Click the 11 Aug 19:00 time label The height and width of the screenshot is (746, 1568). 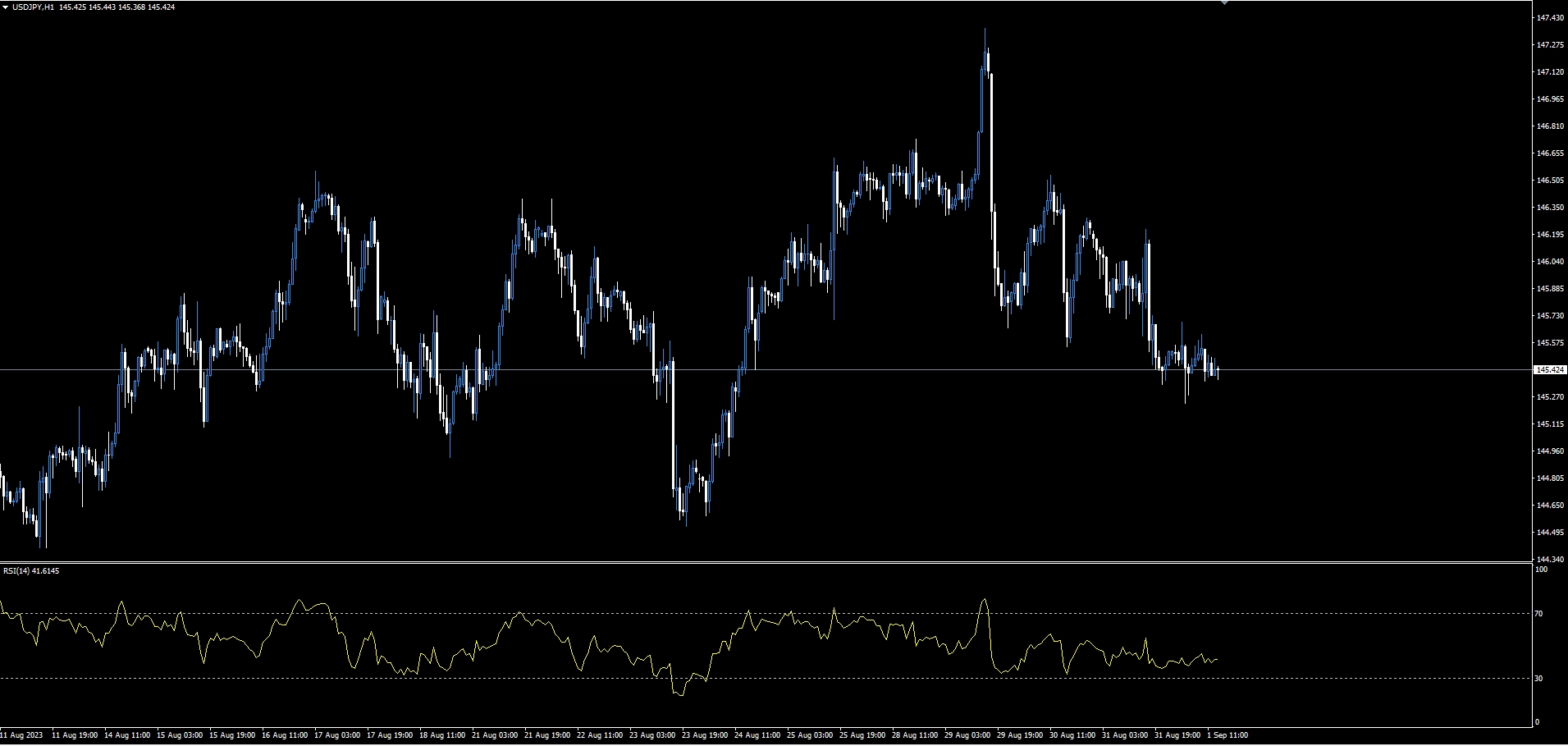point(75,735)
